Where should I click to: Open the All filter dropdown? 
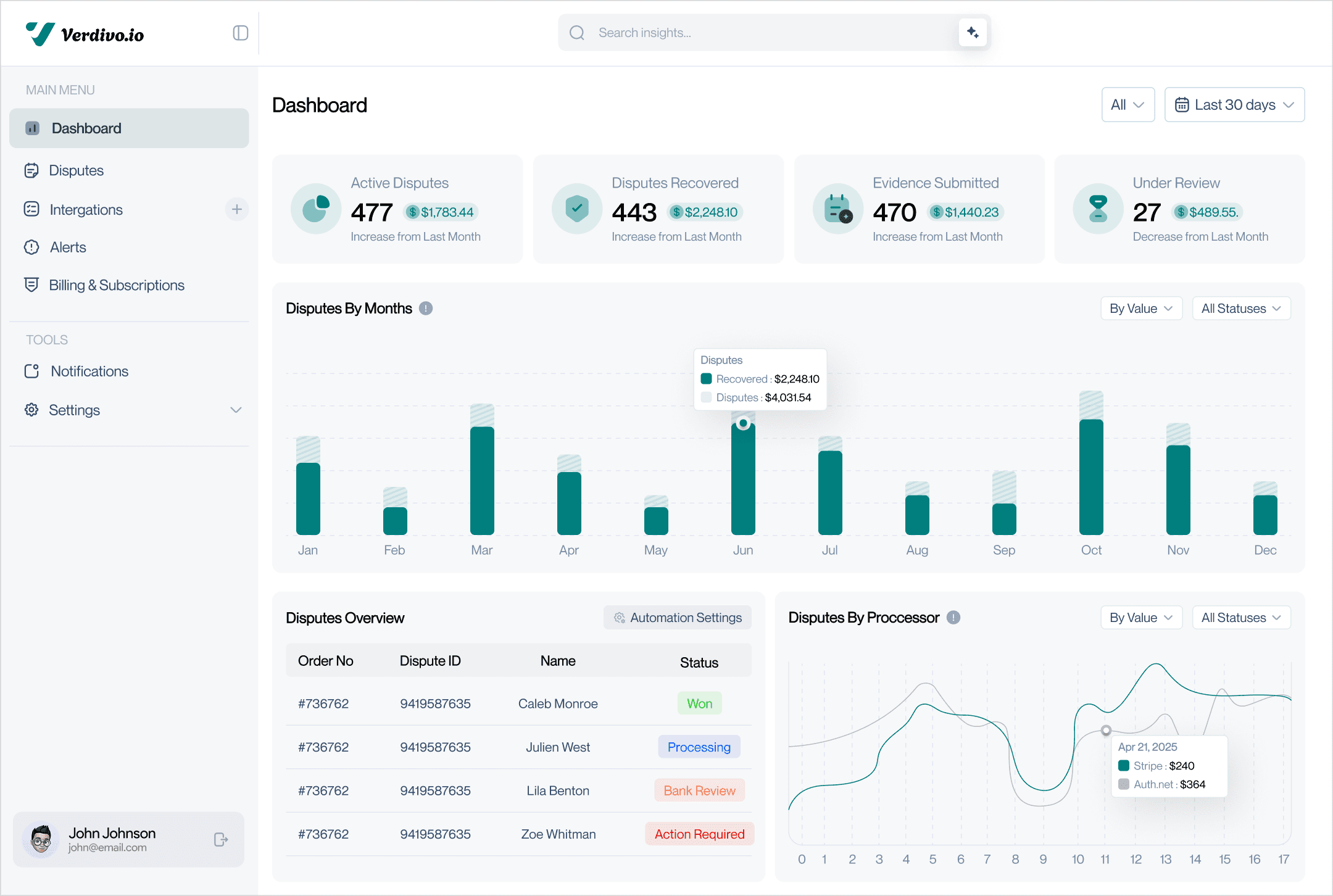tap(1128, 105)
